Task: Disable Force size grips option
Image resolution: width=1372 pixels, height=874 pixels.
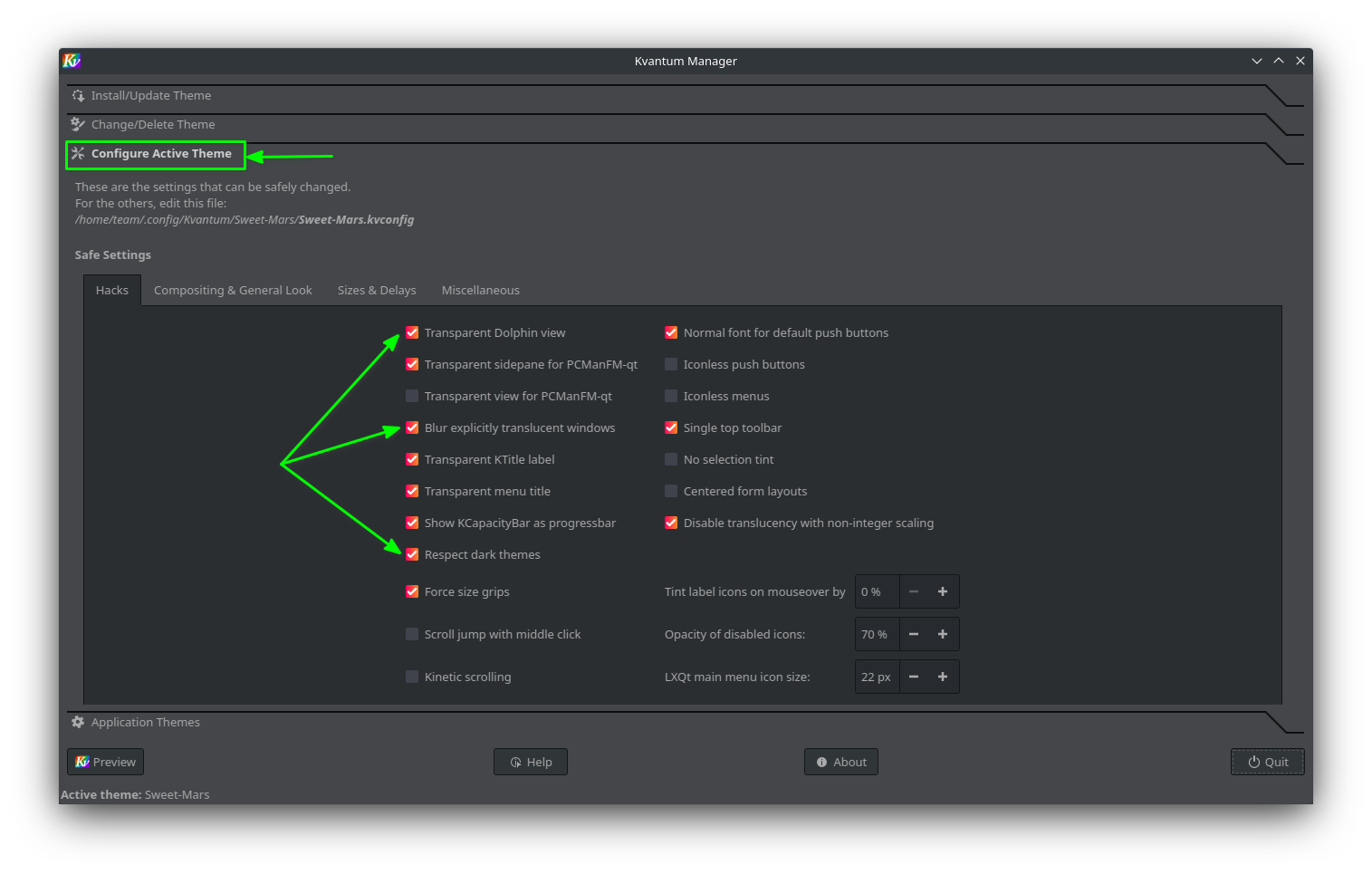Action: (412, 591)
